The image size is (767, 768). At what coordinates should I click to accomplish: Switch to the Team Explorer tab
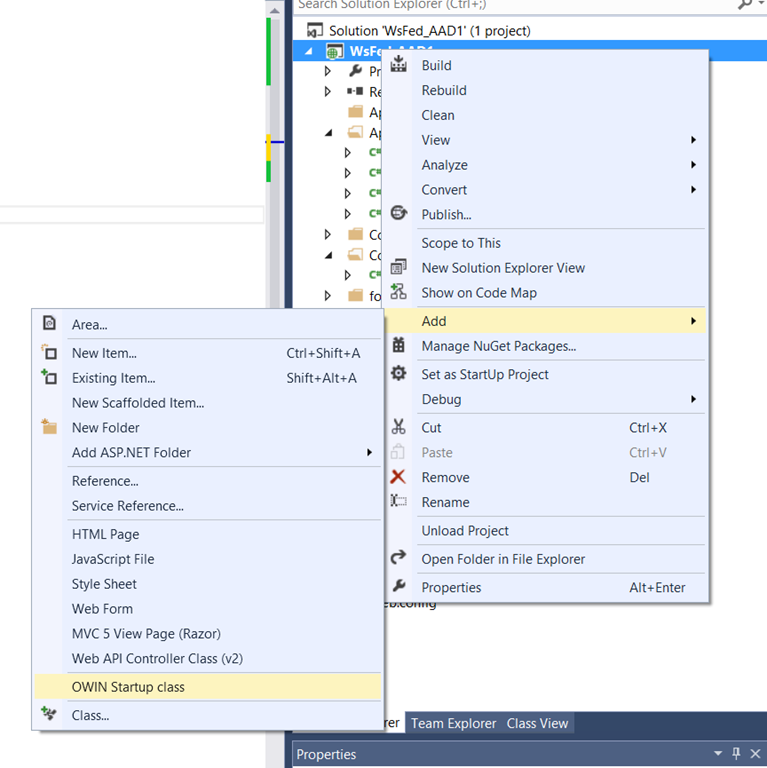[454, 723]
